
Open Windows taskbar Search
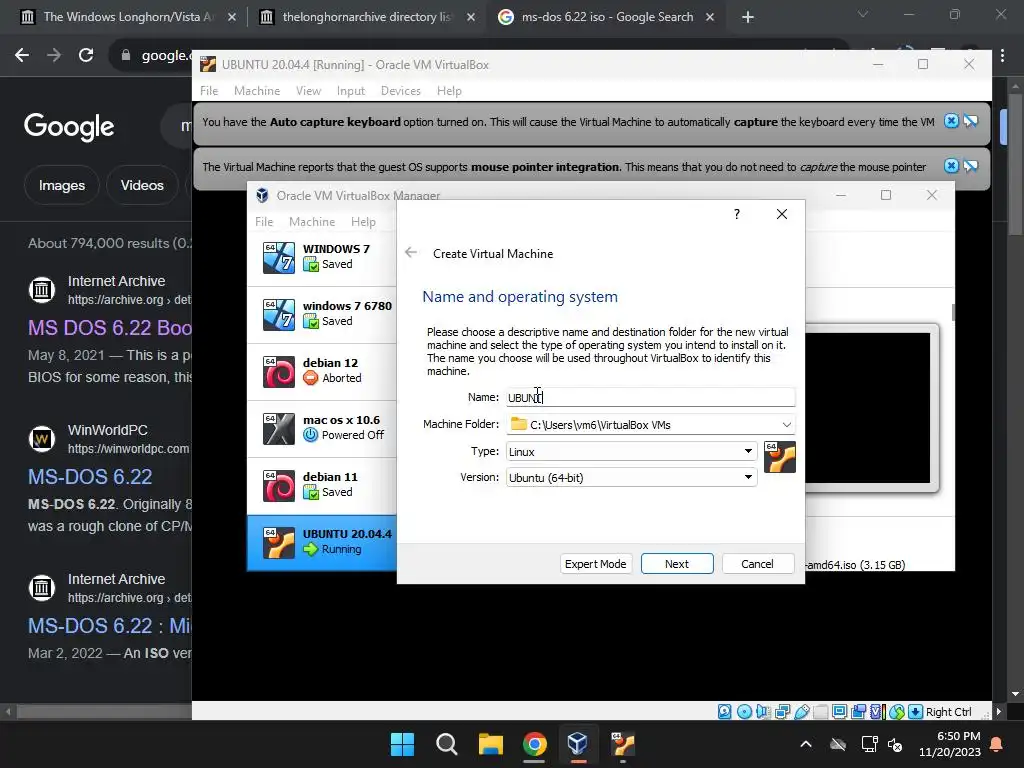click(x=447, y=744)
